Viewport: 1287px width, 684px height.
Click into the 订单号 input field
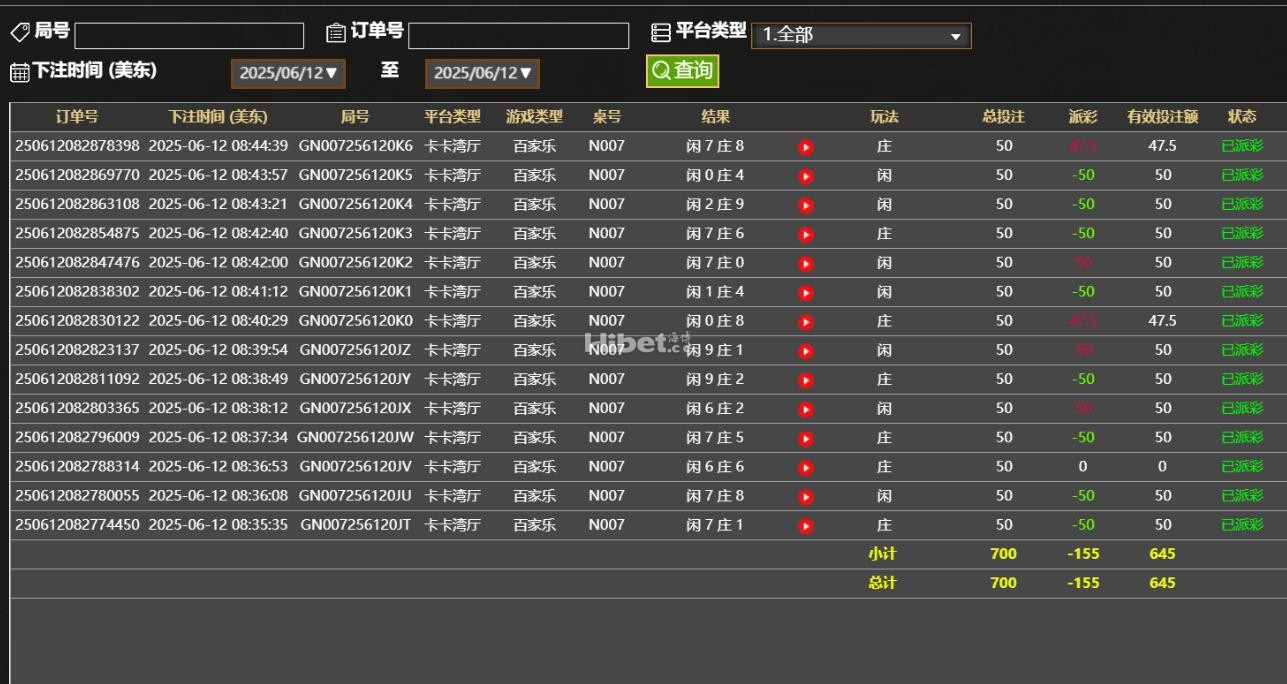click(518, 36)
